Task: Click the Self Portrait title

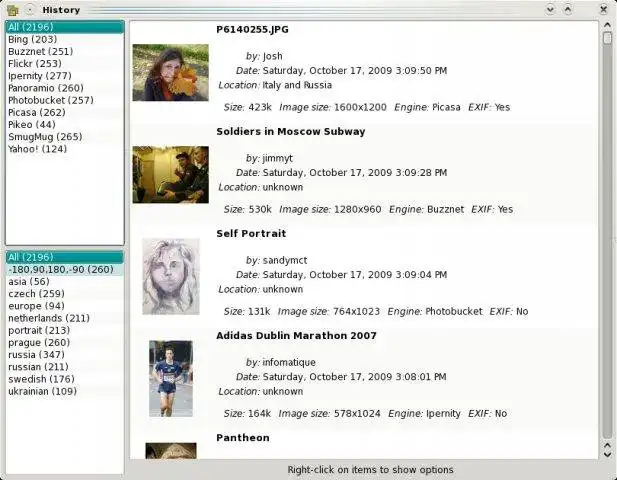Action: 251,234
